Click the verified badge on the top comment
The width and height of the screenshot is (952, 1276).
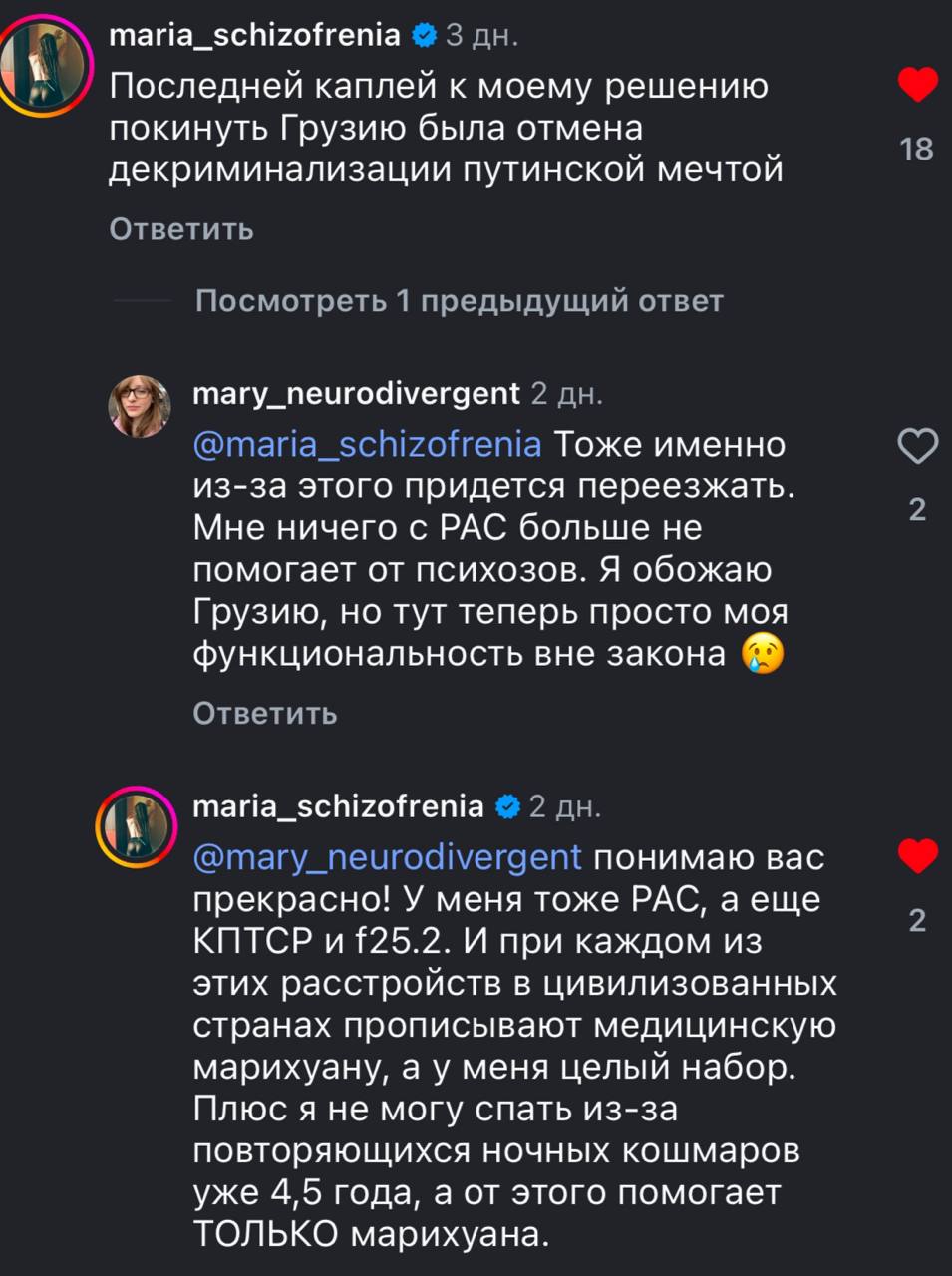pyautogui.click(x=423, y=36)
